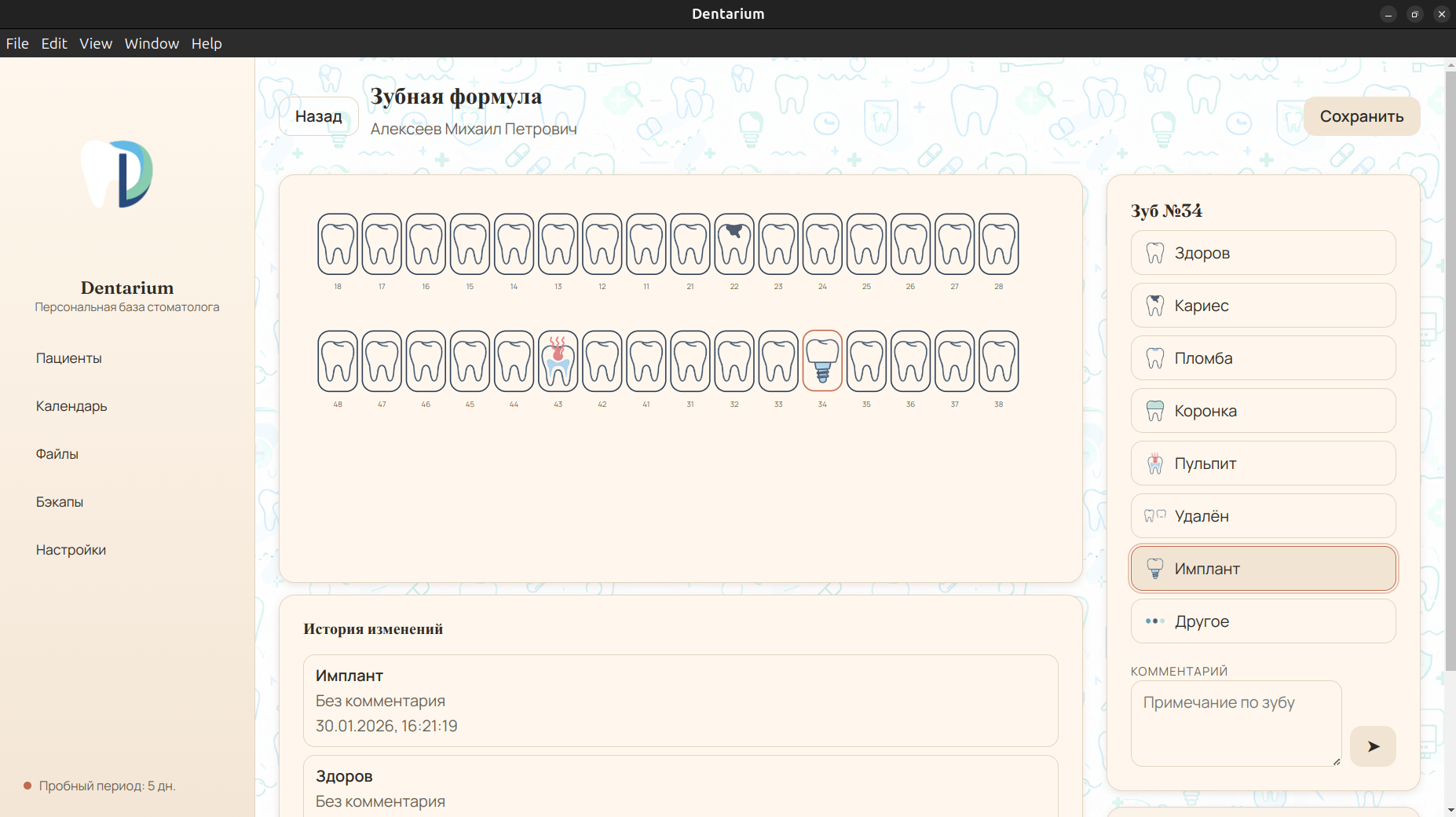Select the Другое status option
The image size is (1456, 817).
point(1262,621)
